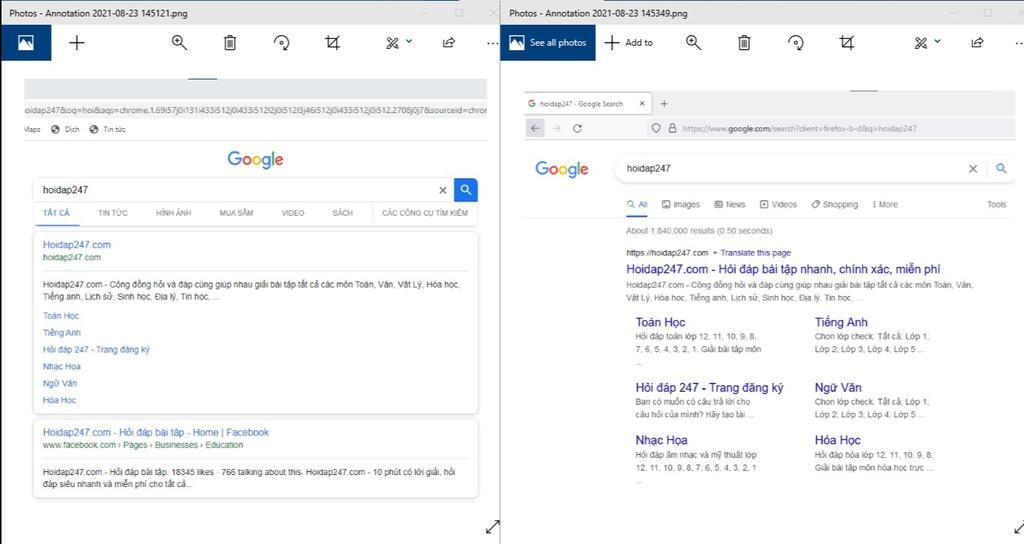Click Dịch bookmark in left browser bar

point(65,129)
